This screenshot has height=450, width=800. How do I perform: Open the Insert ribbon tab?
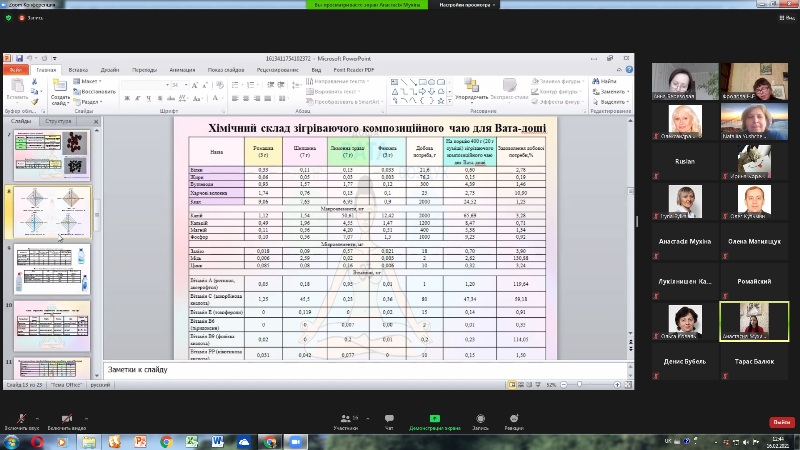point(78,70)
